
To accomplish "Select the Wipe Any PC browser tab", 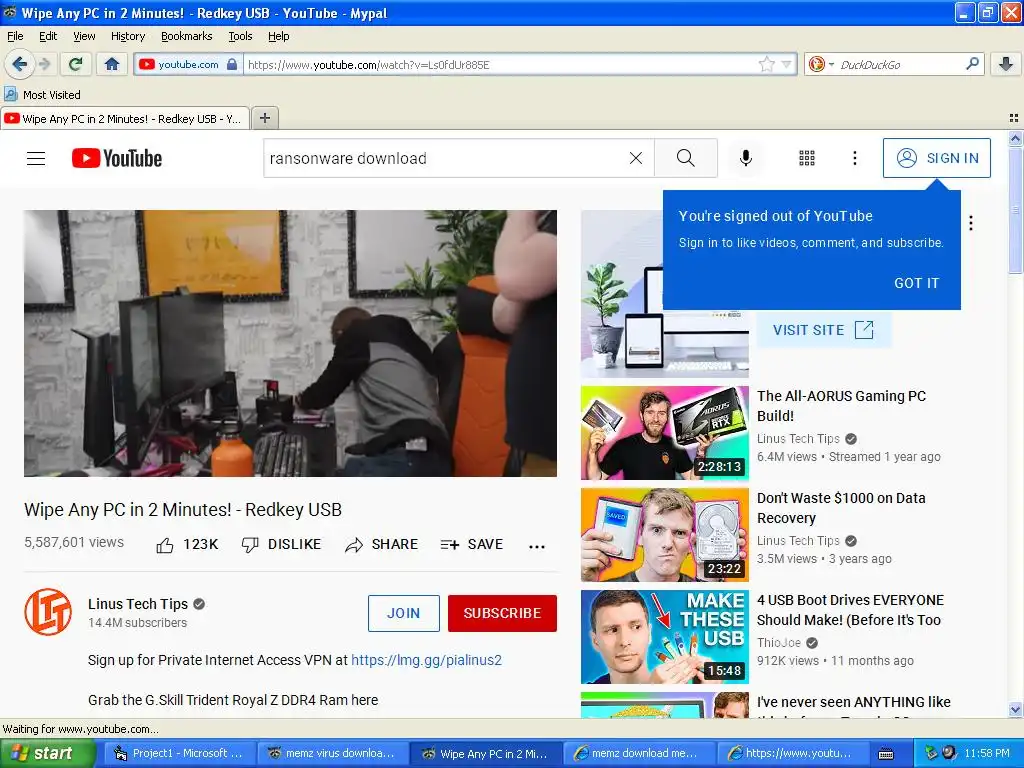I will pos(124,118).
